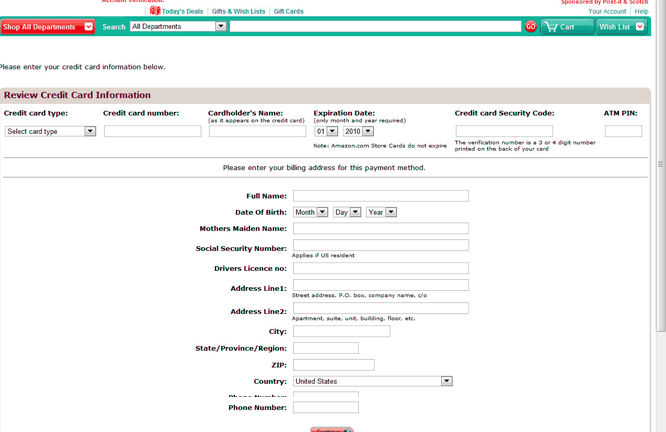Open Your Account link
This screenshot has height=432, width=666.
coord(607,11)
